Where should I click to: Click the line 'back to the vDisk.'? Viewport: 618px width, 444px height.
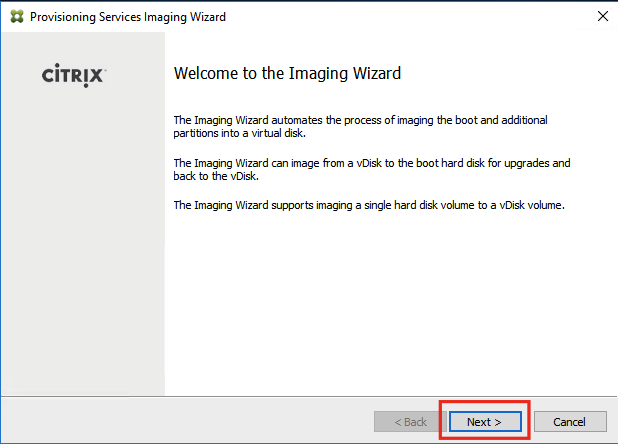[x=216, y=176]
